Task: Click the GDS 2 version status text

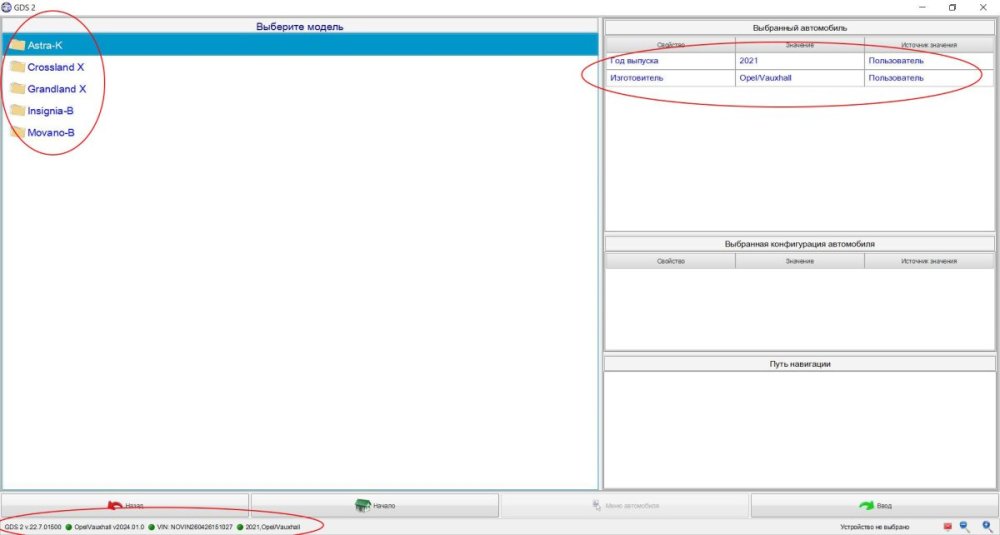Action: click(x=33, y=527)
